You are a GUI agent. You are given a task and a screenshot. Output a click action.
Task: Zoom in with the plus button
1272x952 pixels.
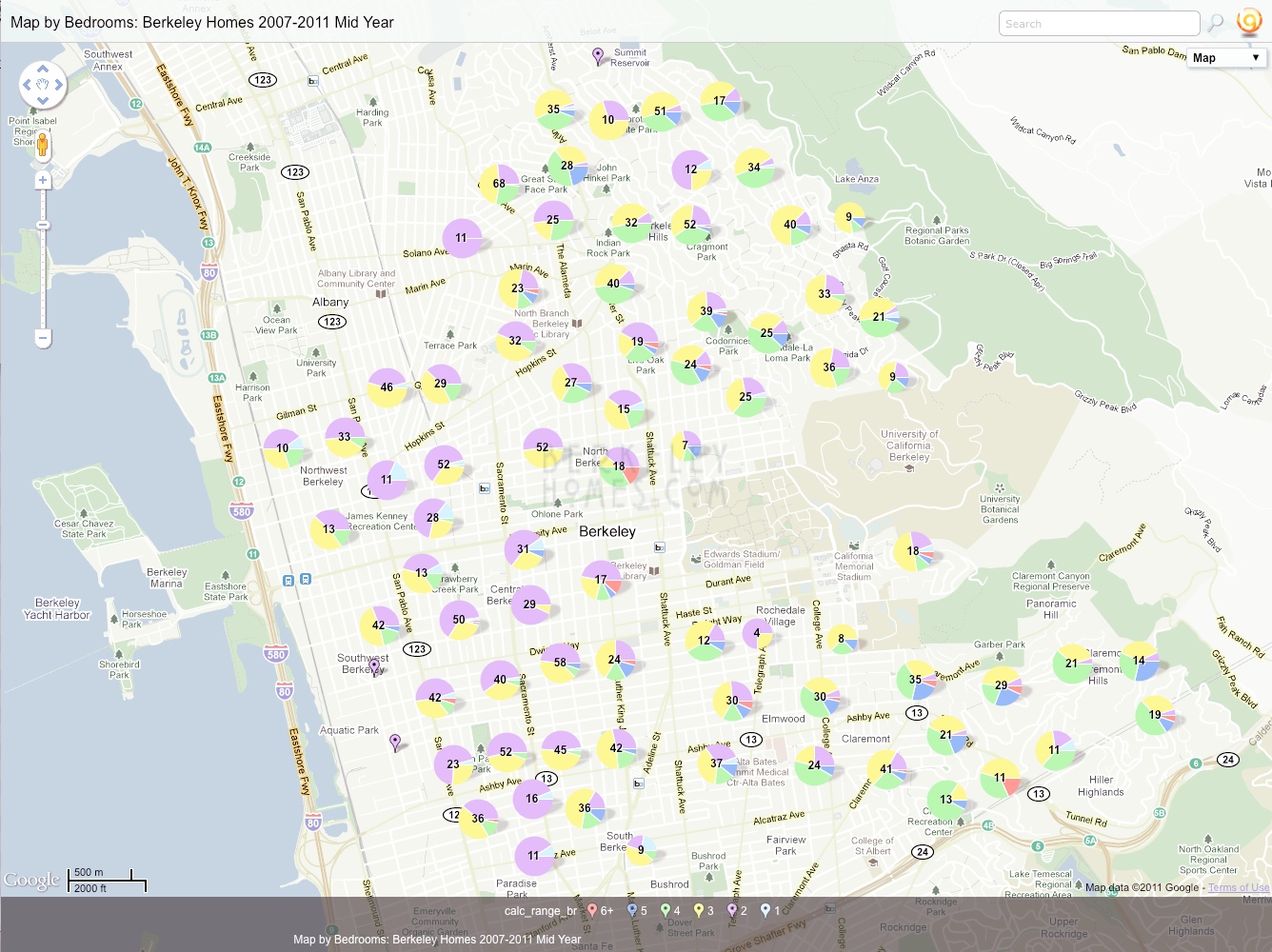43,180
